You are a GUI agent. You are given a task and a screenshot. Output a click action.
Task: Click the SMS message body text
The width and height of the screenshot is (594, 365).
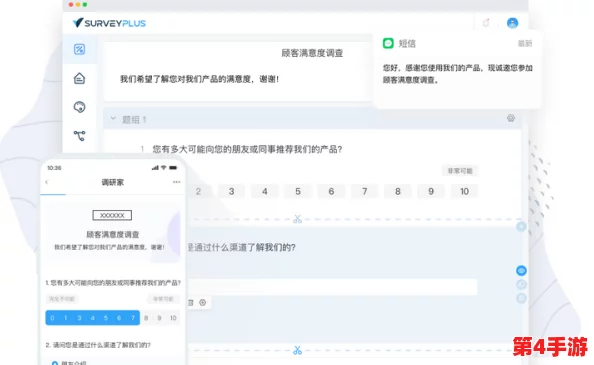click(x=458, y=74)
